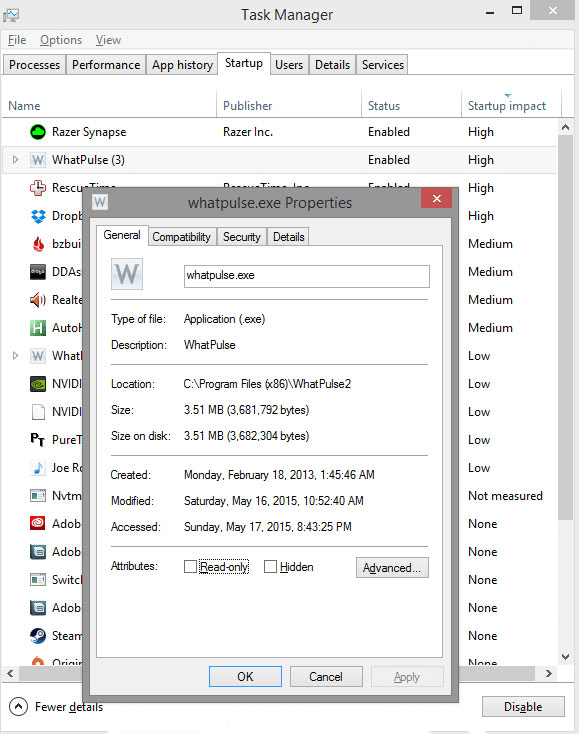Expand the second WhatPulse entry arrow
The image size is (579, 734).
coord(15,356)
